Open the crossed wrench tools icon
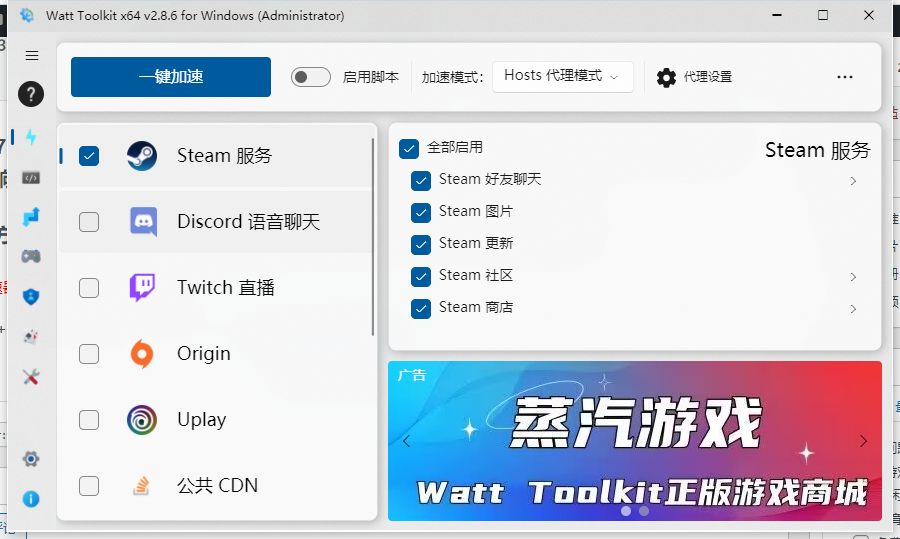 31,377
